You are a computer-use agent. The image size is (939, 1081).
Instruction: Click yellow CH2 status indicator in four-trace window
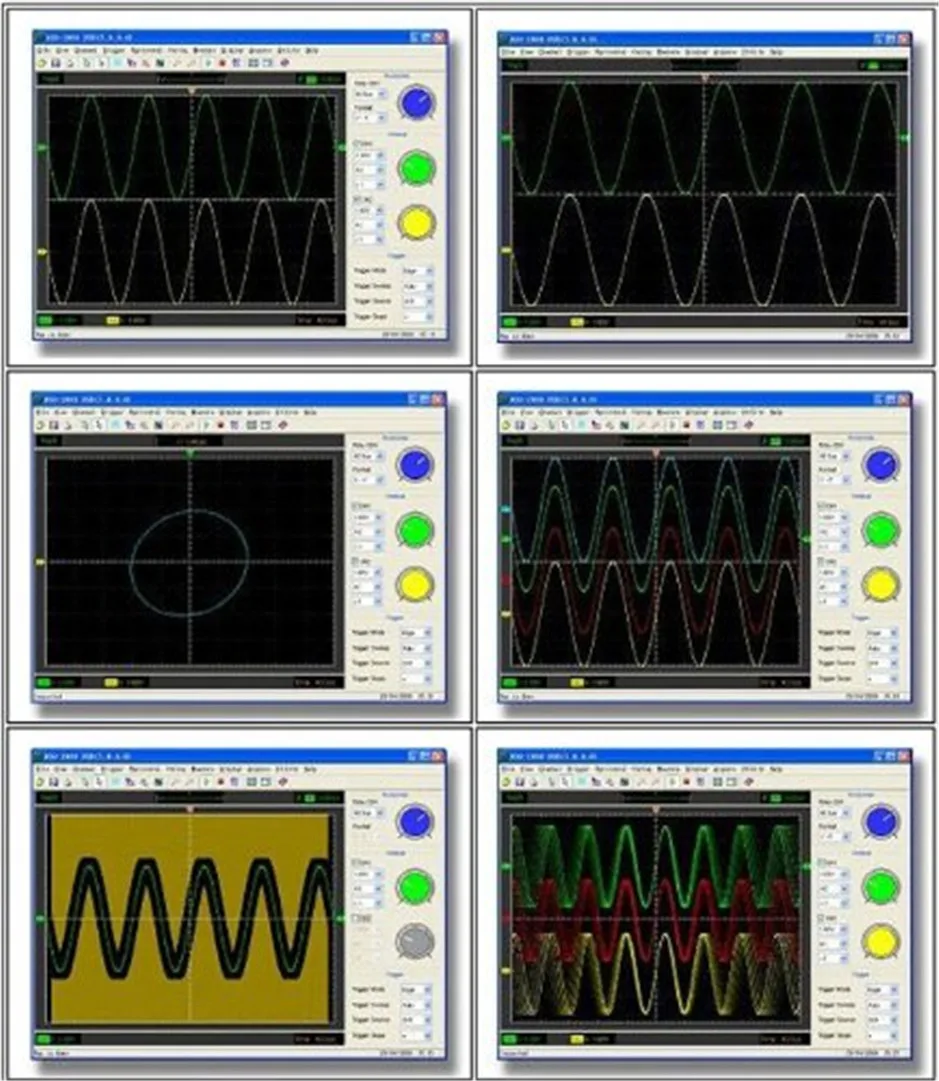point(577,682)
